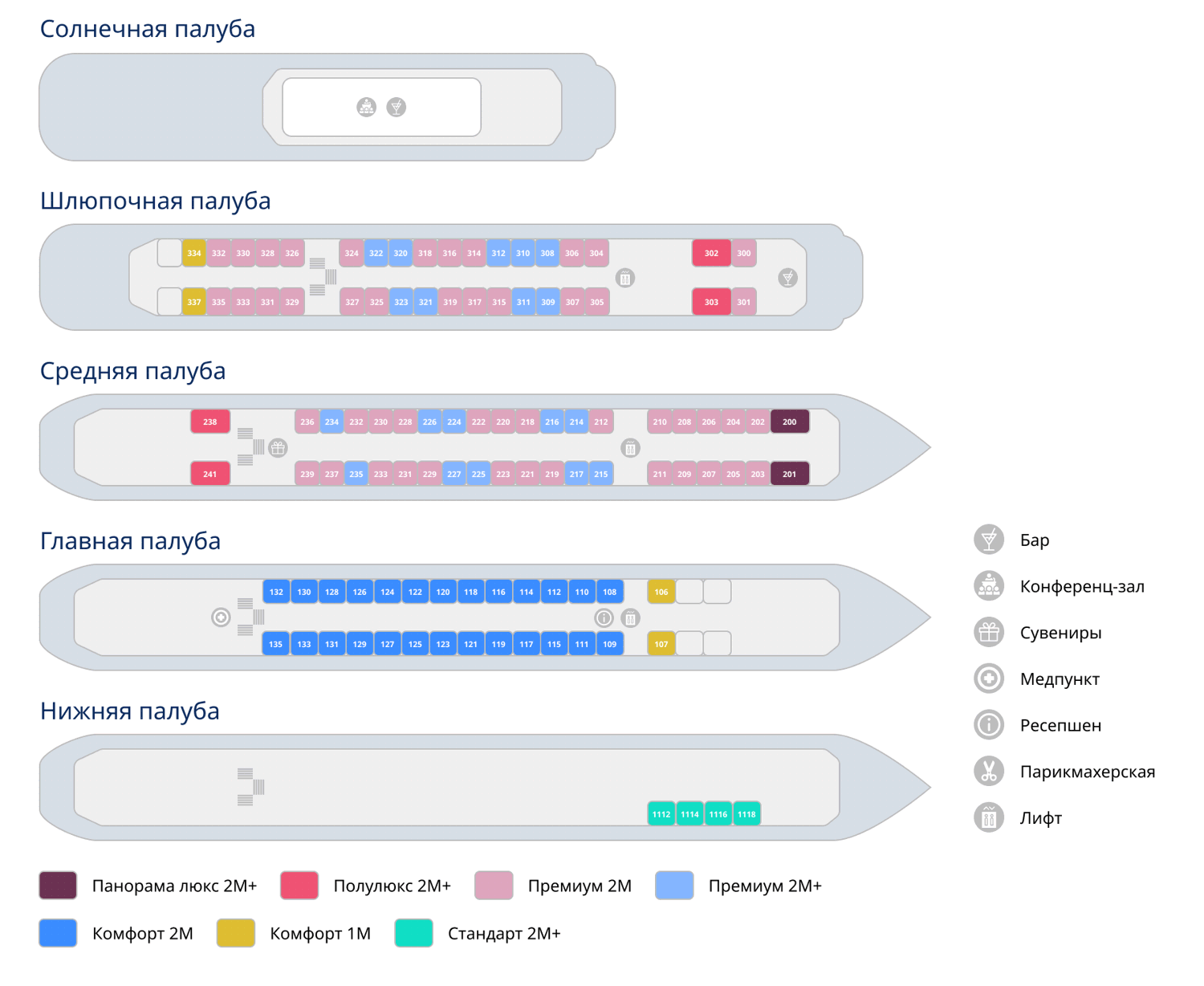Viewport: 1204px width, 986px height.
Task: Click the conference hall icon on the sun deck
Action: [x=366, y=107]
